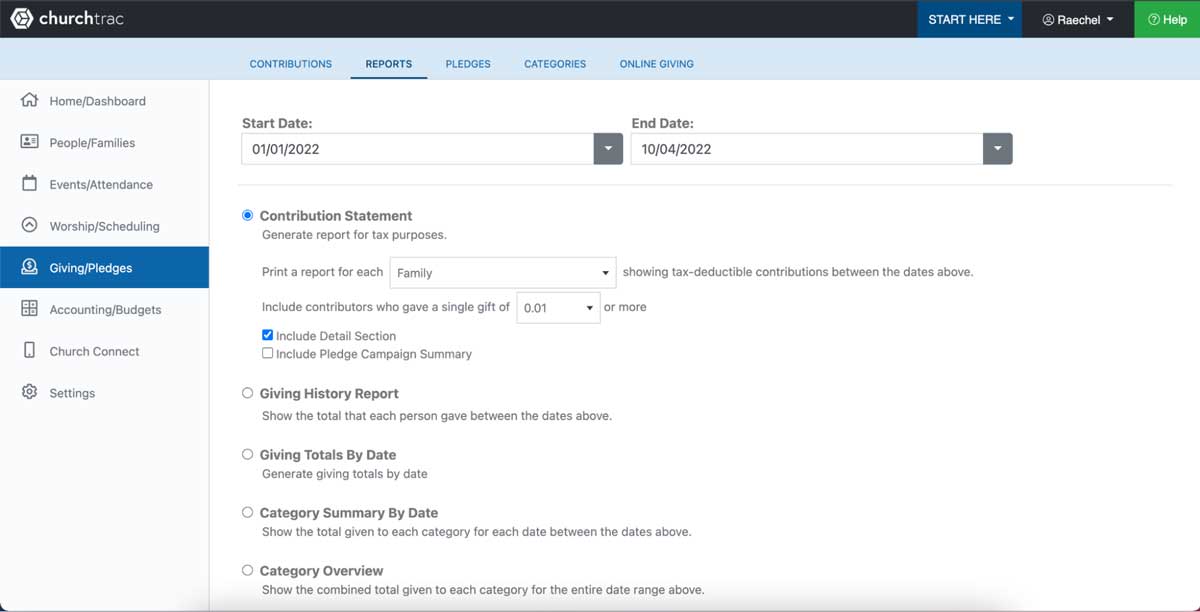Open the Family report-type dropdown

click(x=502, y=272)
